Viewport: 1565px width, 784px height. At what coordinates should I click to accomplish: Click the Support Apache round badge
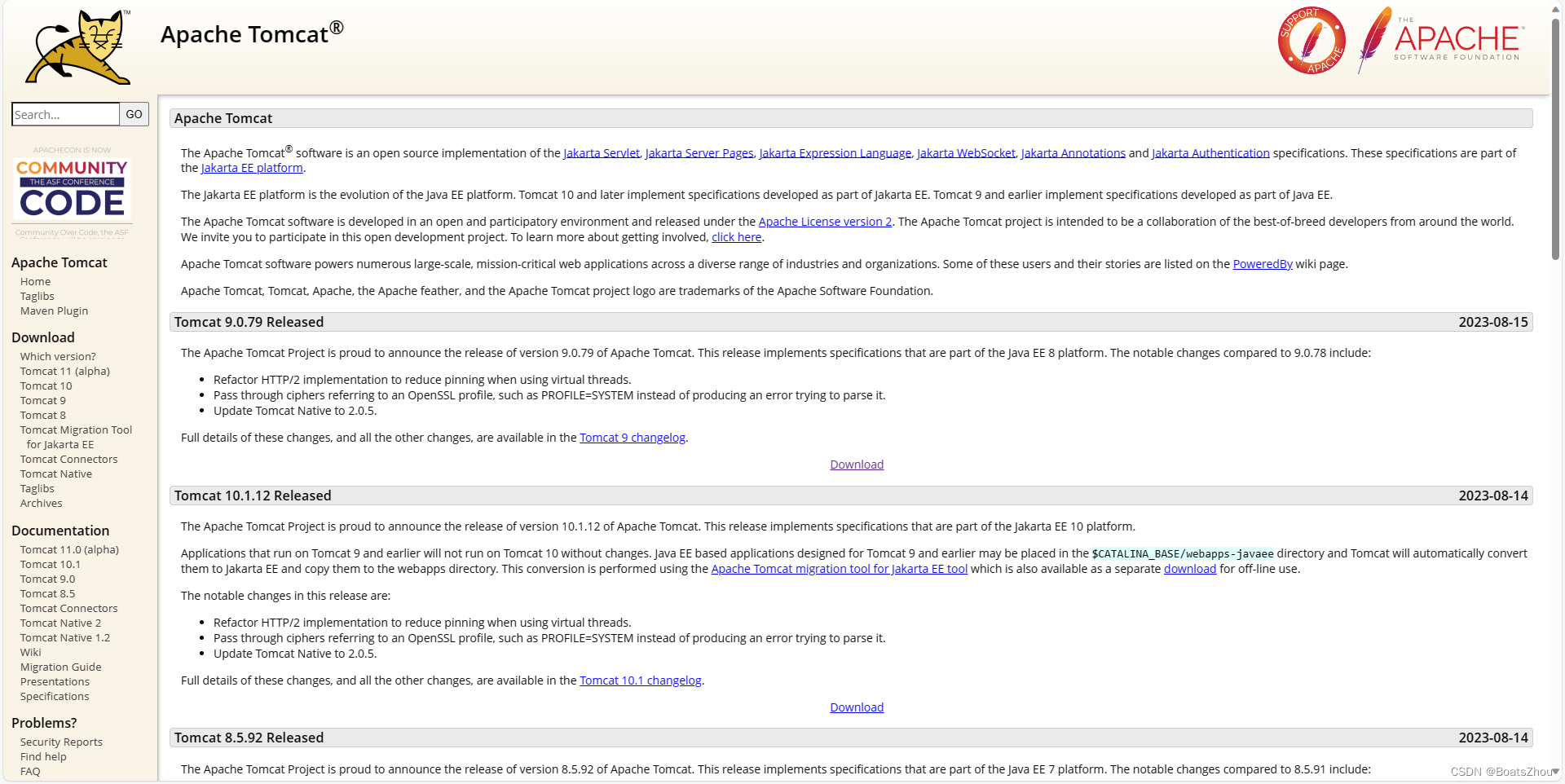tap(1312, 41)
